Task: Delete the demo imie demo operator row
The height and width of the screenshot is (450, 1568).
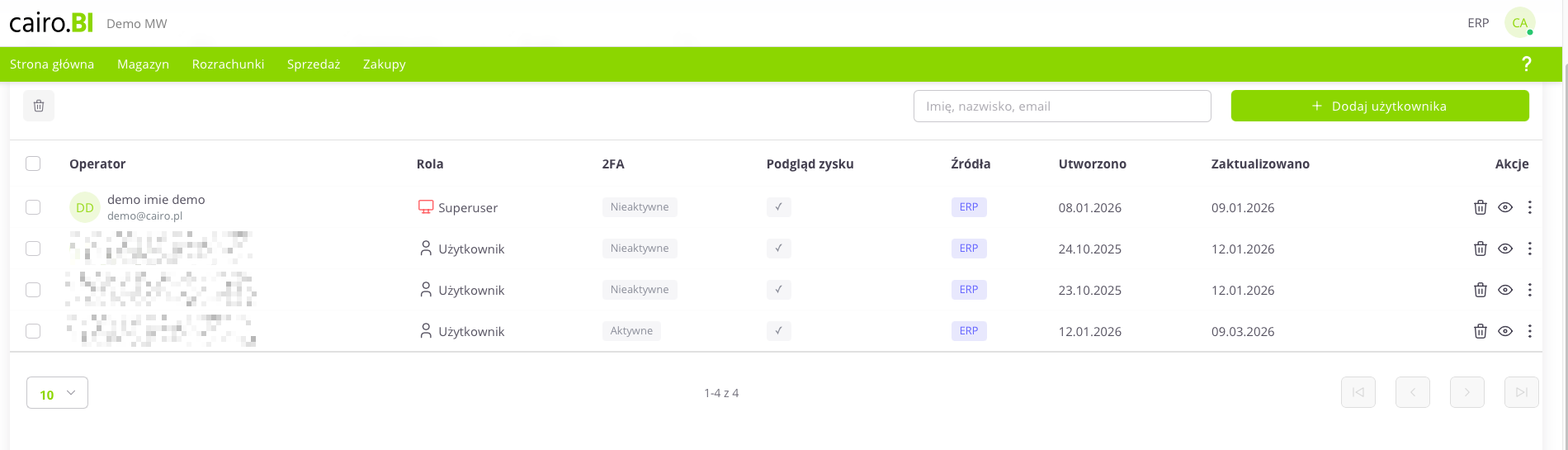Action: point(1480,207)
